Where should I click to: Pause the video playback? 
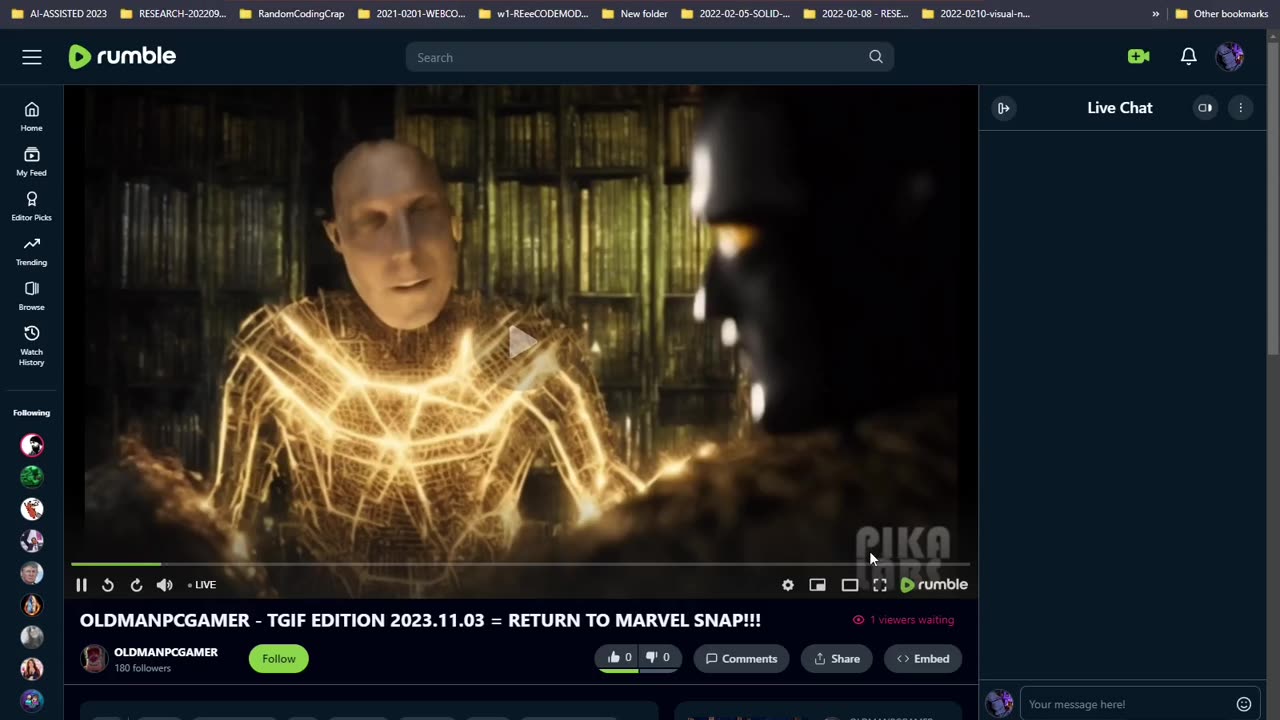tap(81, 585)
